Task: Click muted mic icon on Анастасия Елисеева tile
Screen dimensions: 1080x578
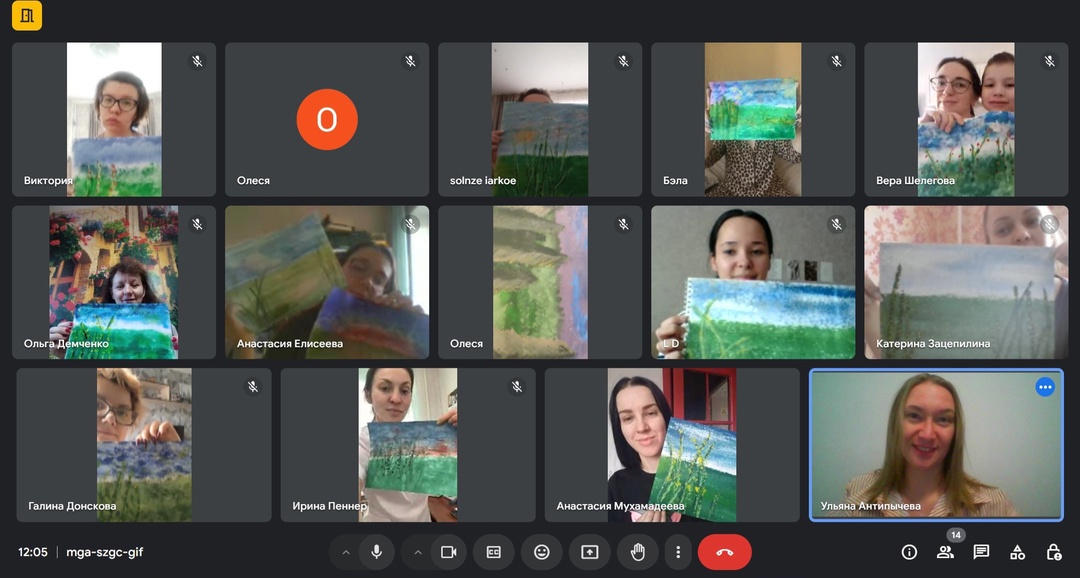Action: 411,224
